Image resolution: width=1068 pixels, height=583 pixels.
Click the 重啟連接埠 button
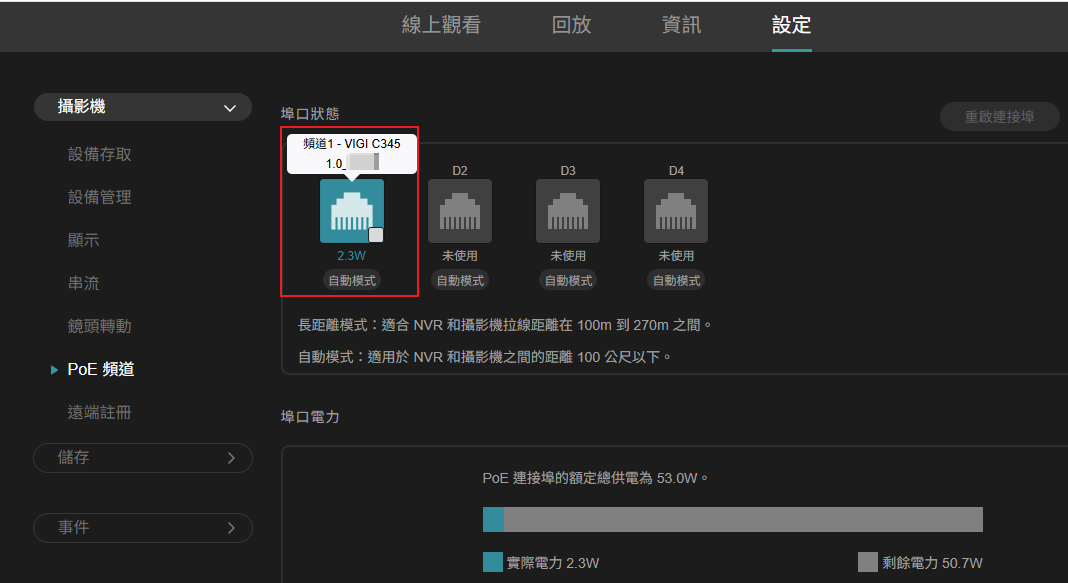click(999, 117)
